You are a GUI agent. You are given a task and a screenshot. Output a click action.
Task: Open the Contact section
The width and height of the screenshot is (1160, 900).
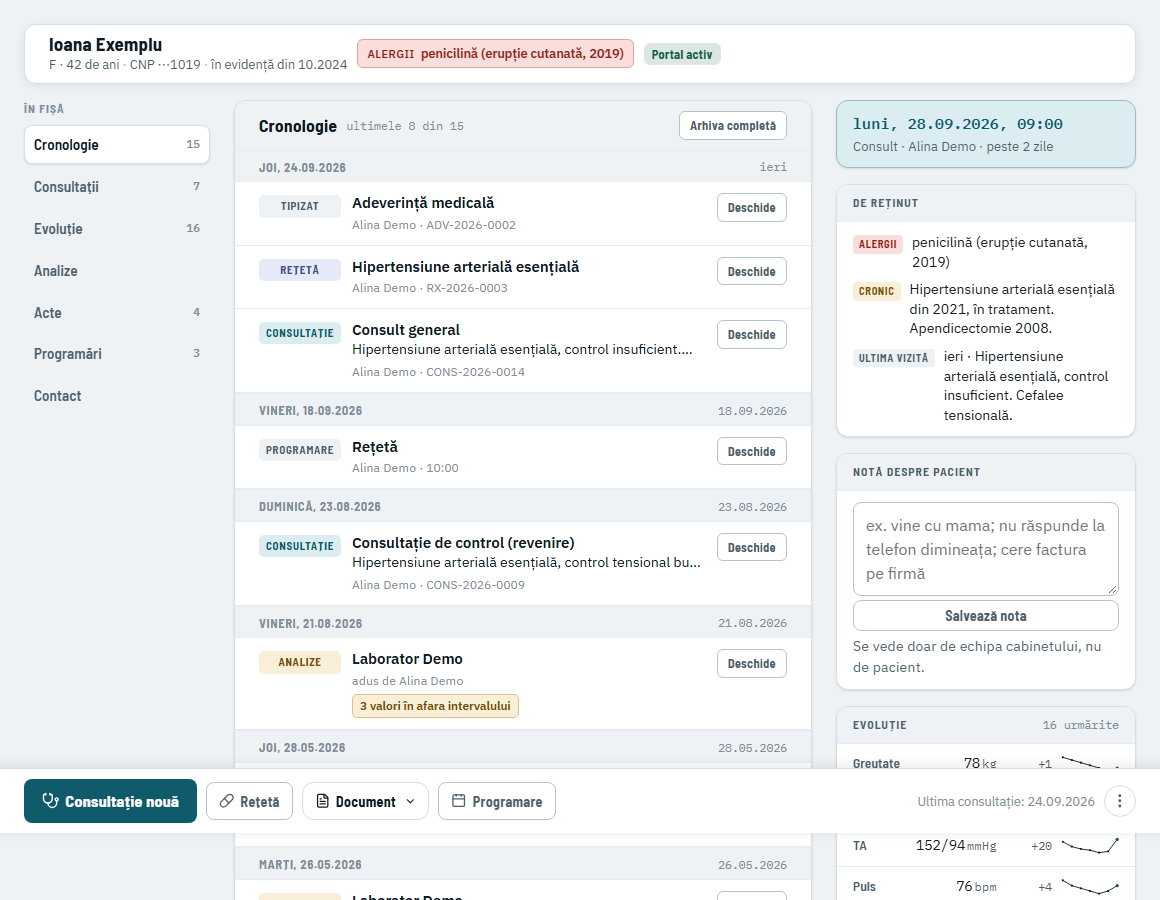pyautogui.click(x=117, y=396)
